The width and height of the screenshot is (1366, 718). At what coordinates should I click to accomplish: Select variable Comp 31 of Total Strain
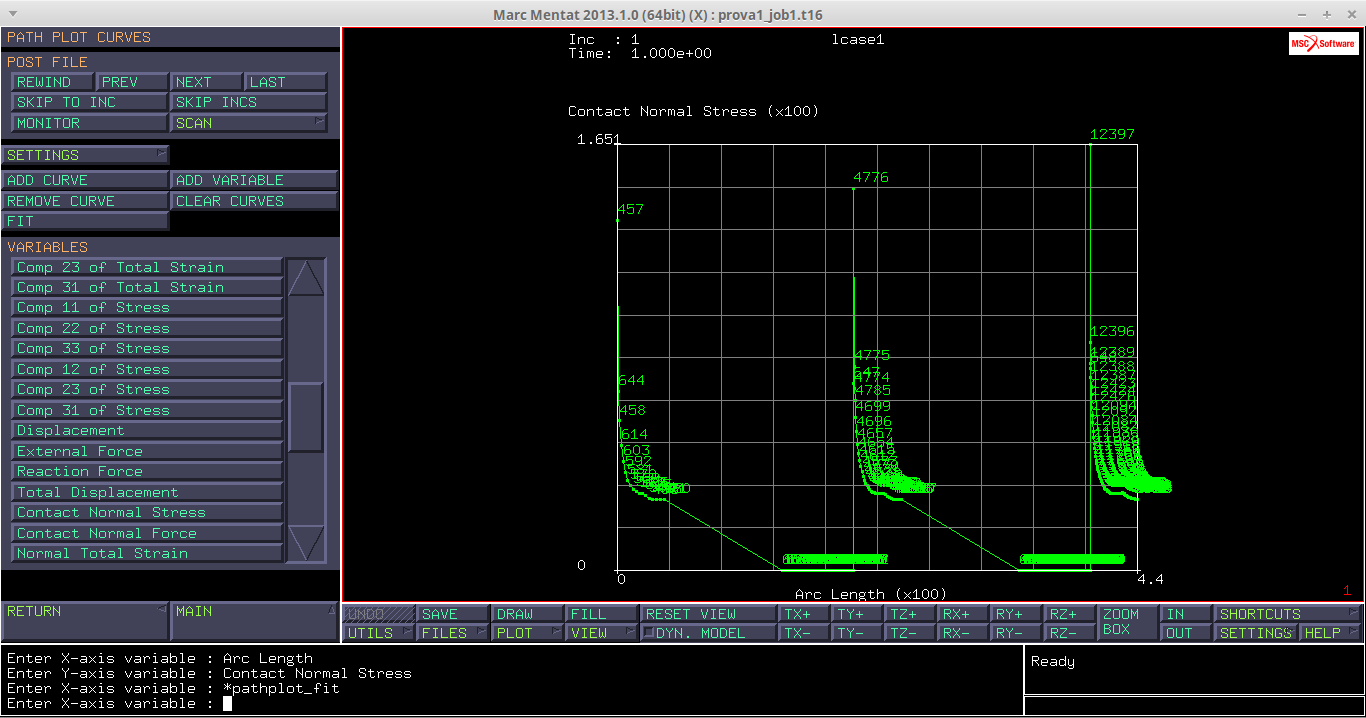pyautogui.click(x=148, y=287)
